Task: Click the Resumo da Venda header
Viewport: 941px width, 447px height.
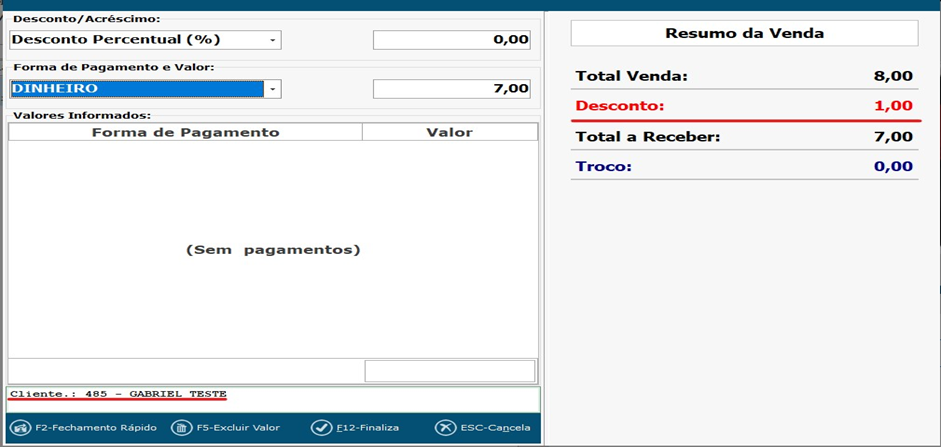Action: click(x=744, y=33)
